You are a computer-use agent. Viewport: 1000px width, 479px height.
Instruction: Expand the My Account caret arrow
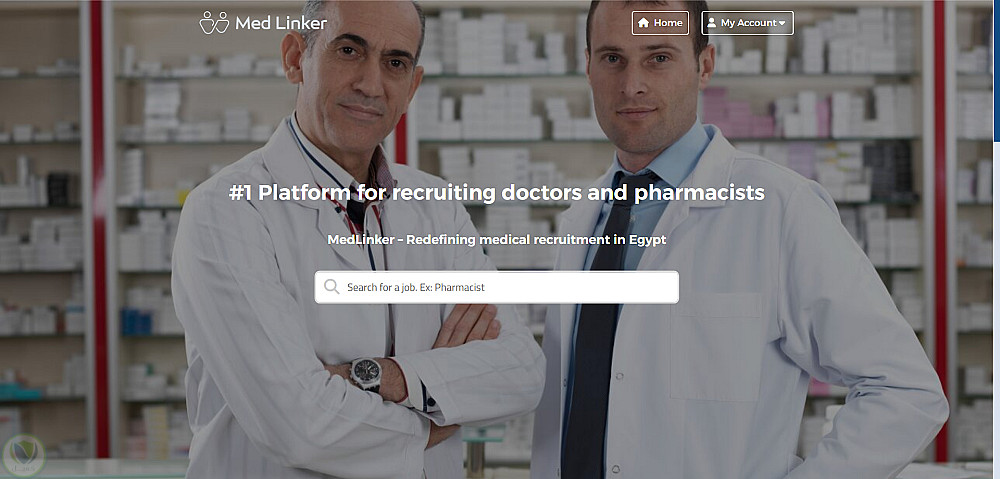click(x=782, y=24)
